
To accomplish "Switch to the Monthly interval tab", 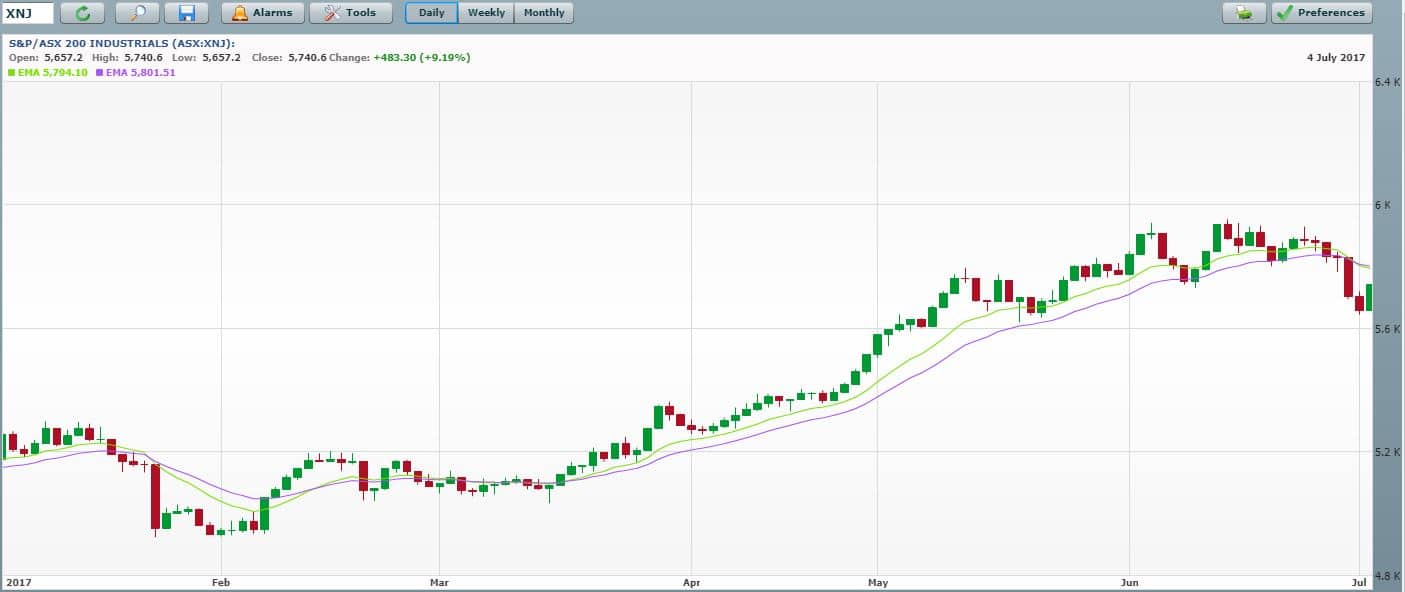I will tap(544, 13).
